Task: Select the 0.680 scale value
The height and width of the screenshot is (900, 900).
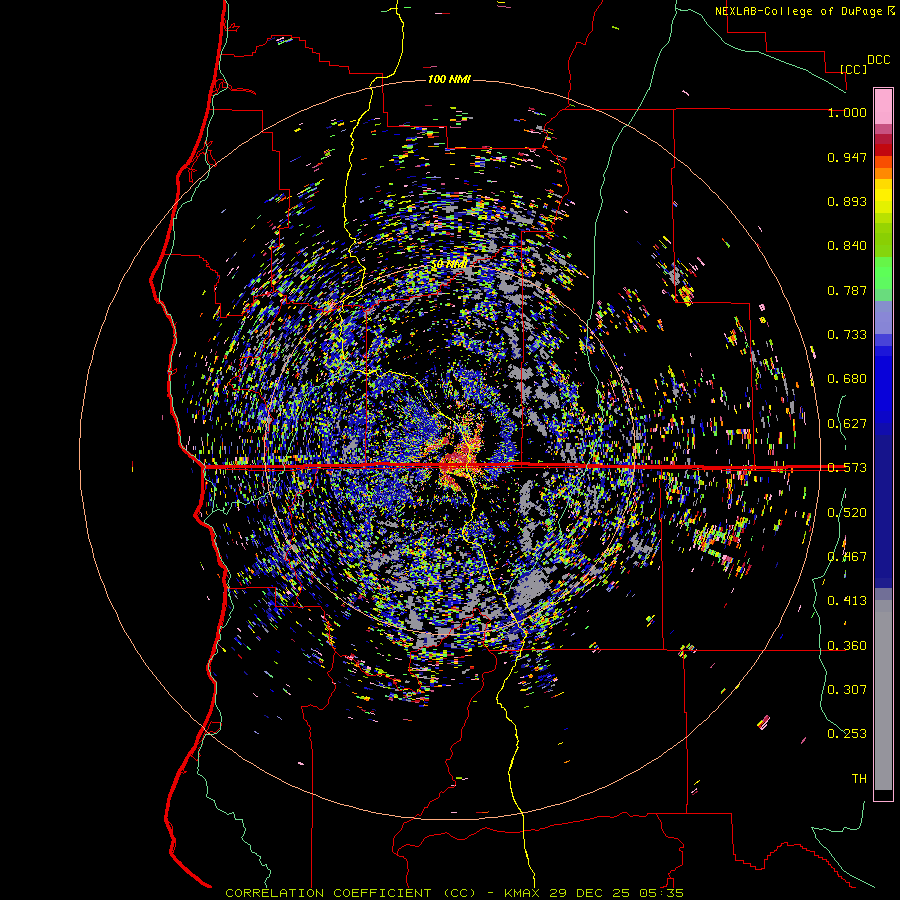Action: [847, 379]
